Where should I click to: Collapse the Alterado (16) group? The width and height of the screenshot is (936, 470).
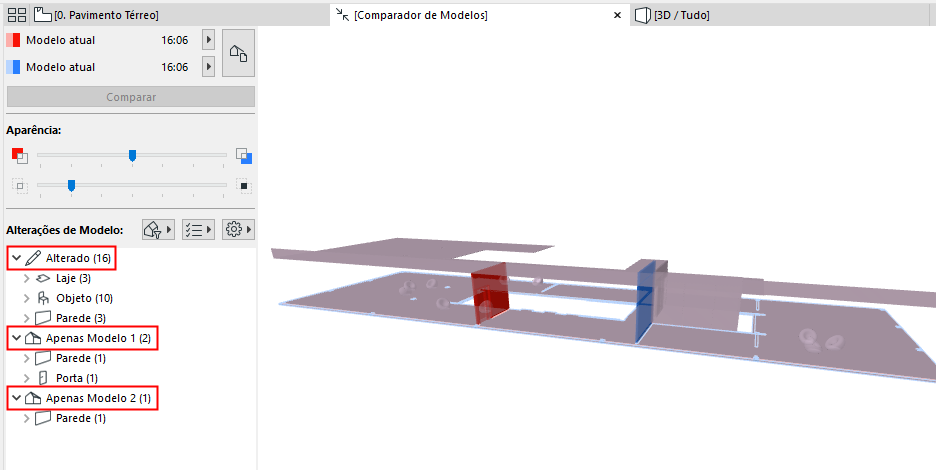(16, 258)
